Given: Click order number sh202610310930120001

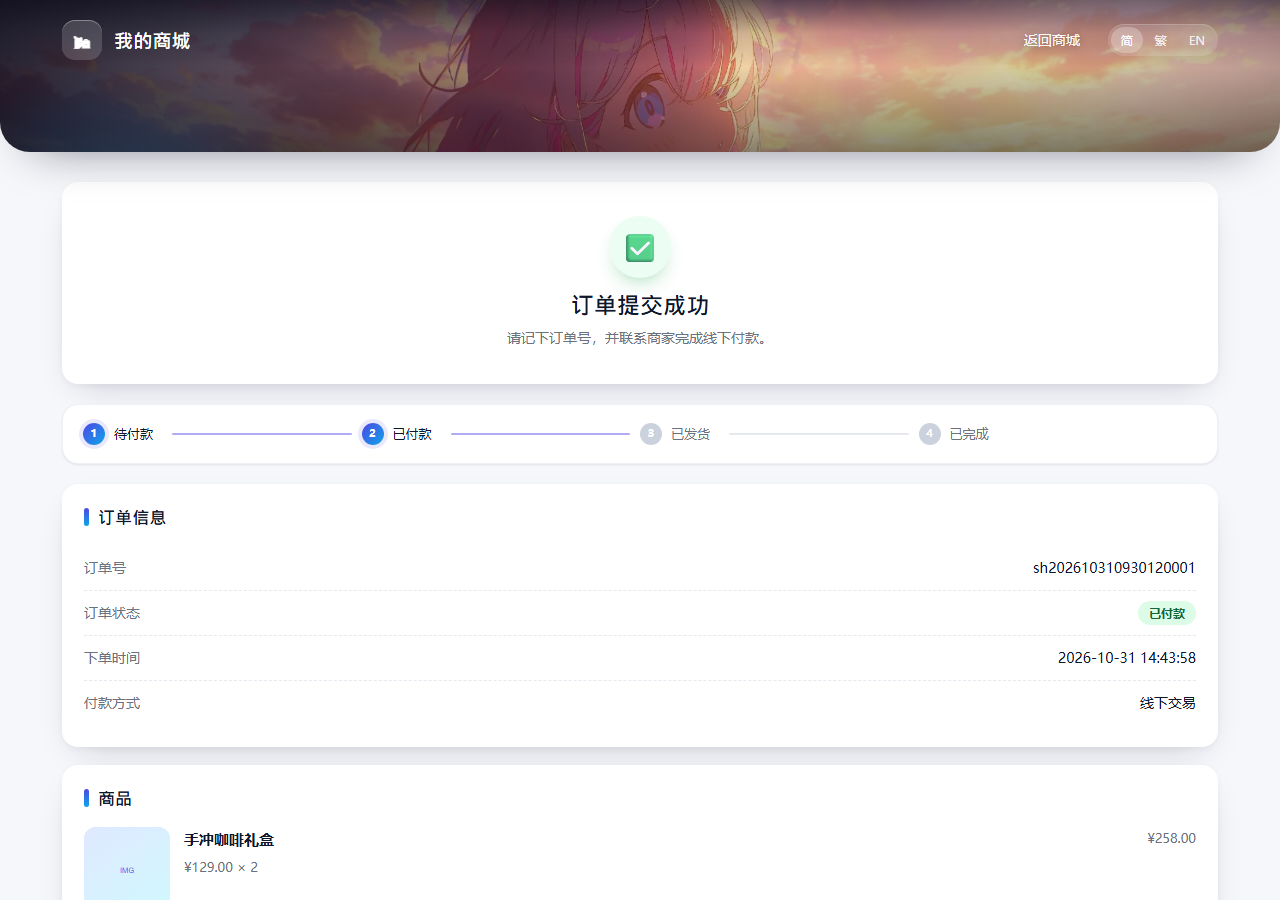Looking at the screenshot, I should (x=1114, y=568).
